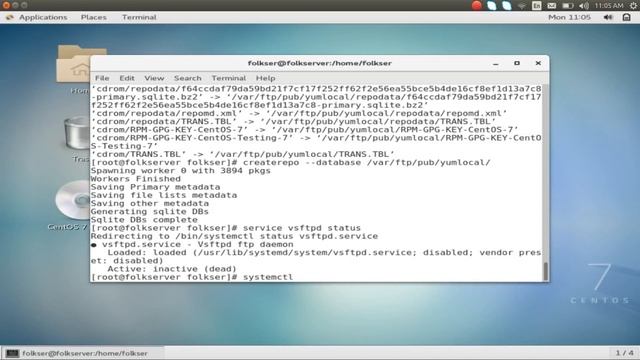Open the battery indicator
This screenshot has width=640, height=360.
pos(568,6)
